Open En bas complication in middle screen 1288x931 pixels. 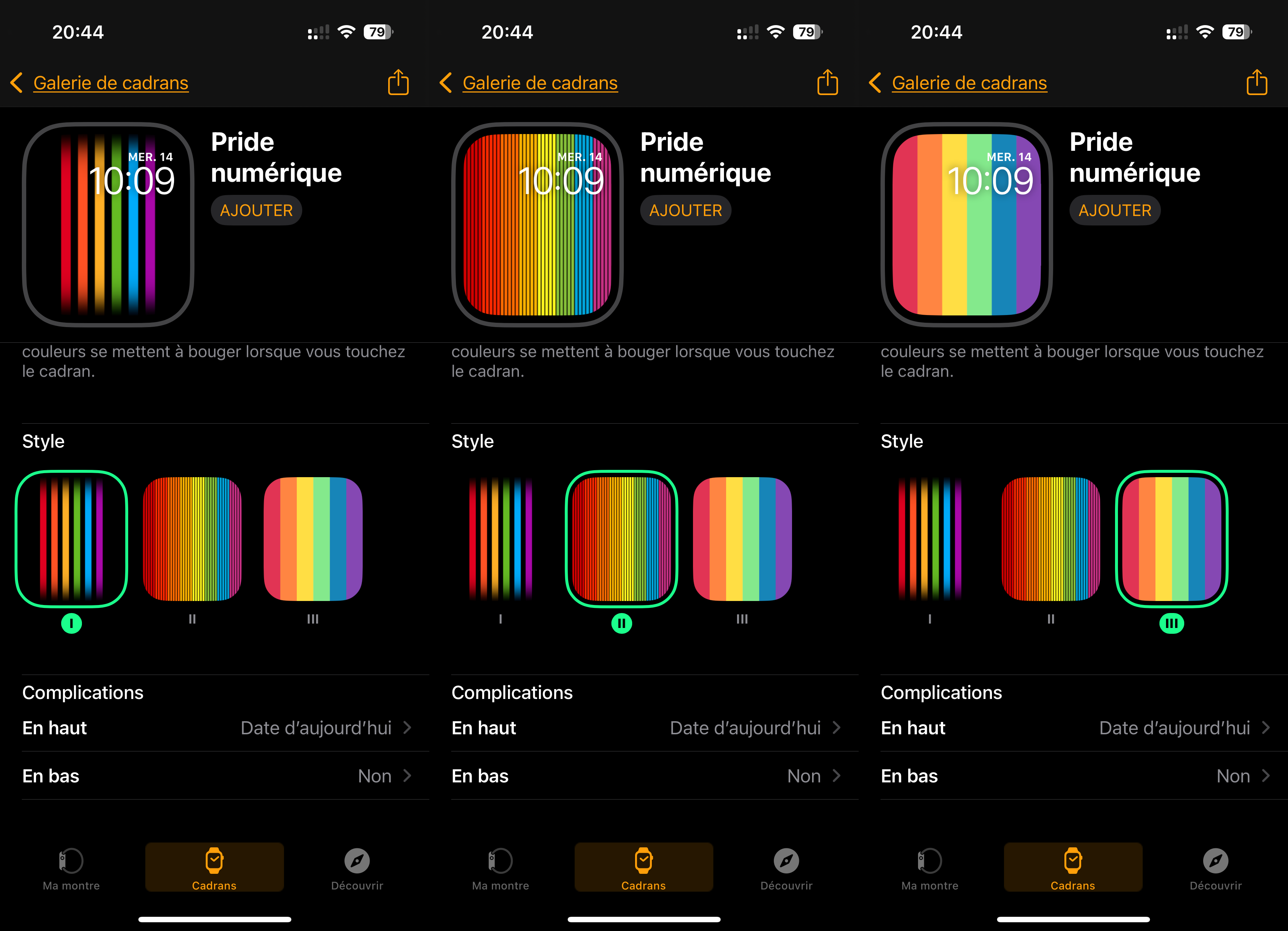tap(655, 776)
